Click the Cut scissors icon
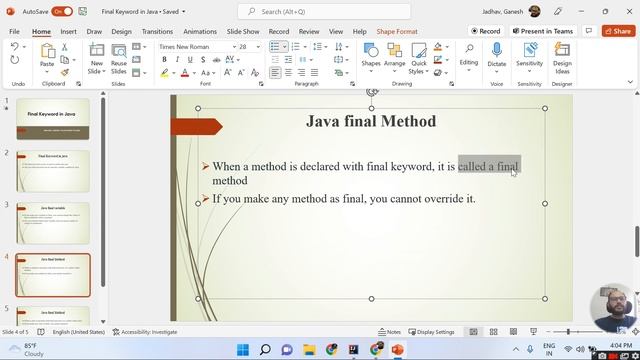This screenshot has height=360, width=640. click(64, 47)
